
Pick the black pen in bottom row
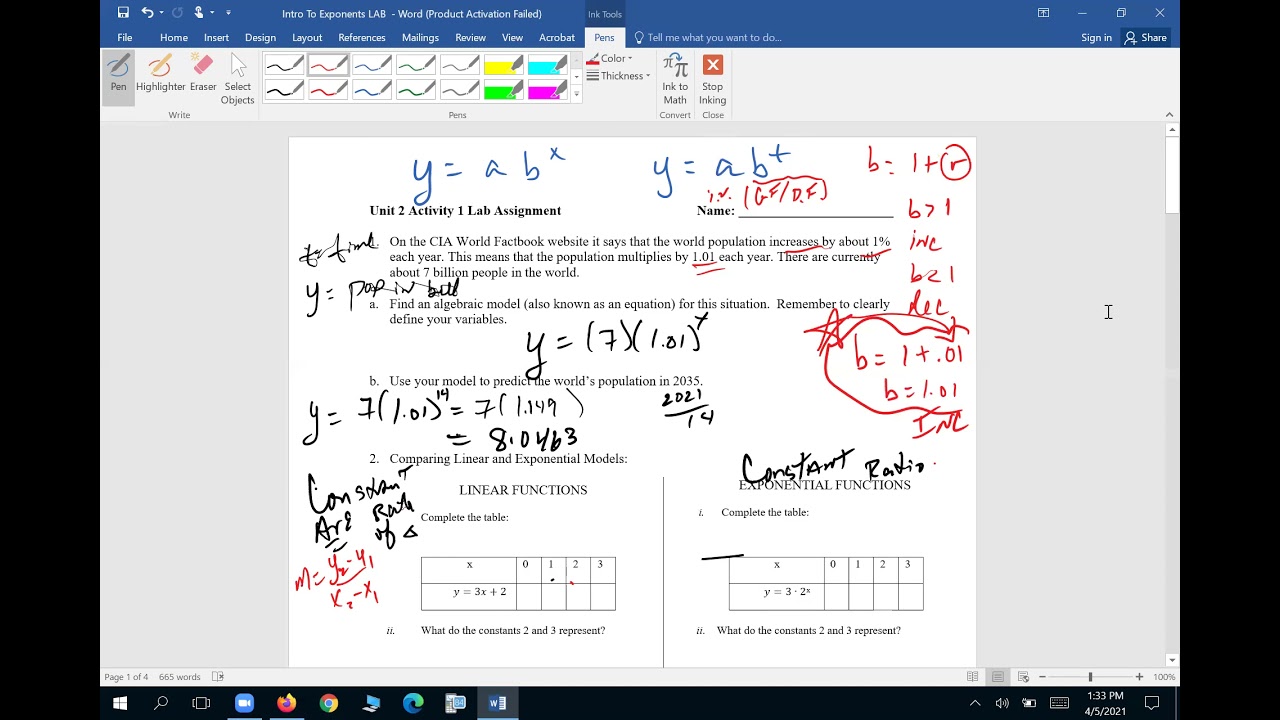click(x=285, y=90)
